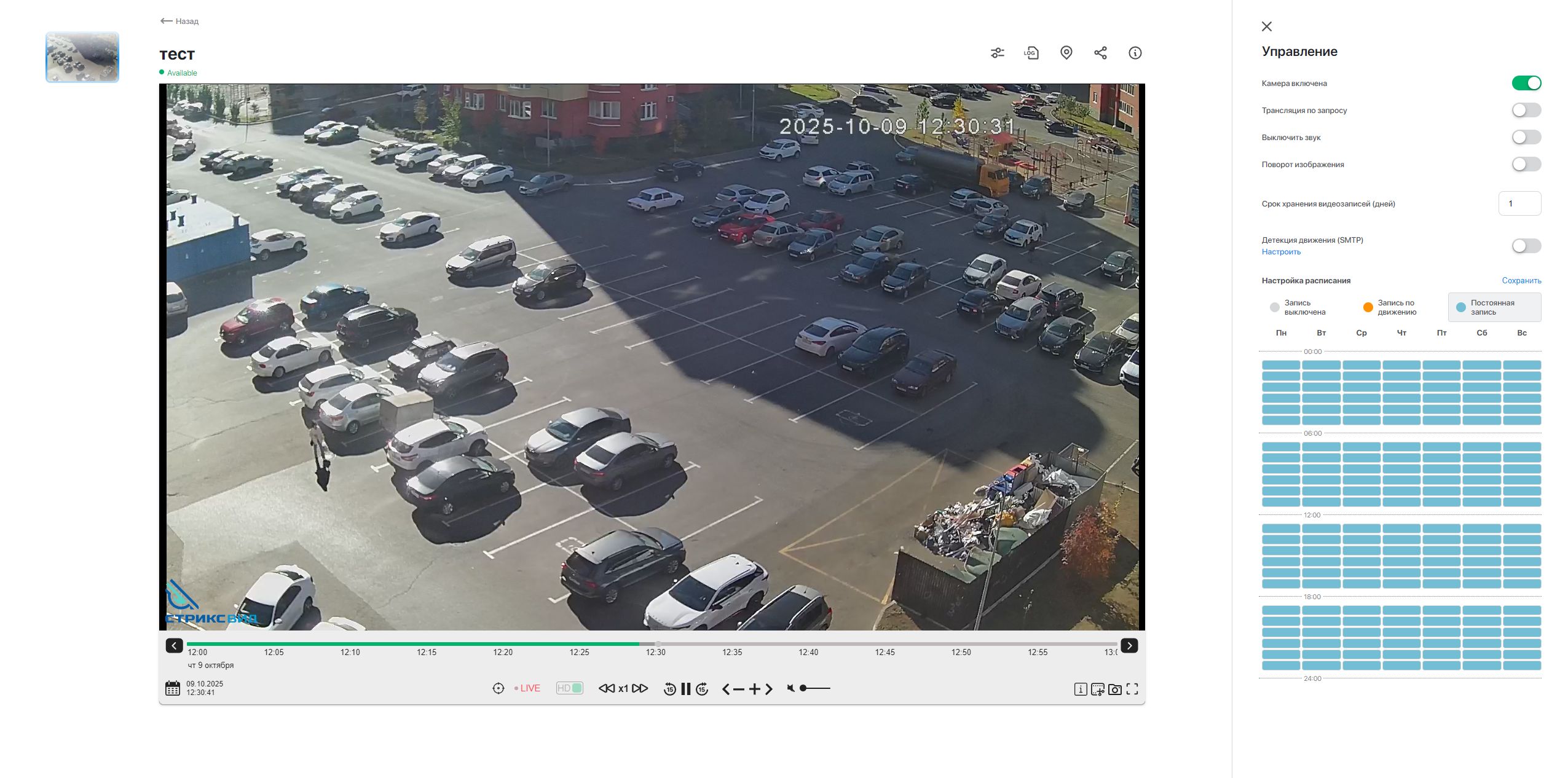Select the 'Запись по движению' schedule mode
This screenshot has height=778, width=1568.
click(1392, 307)
